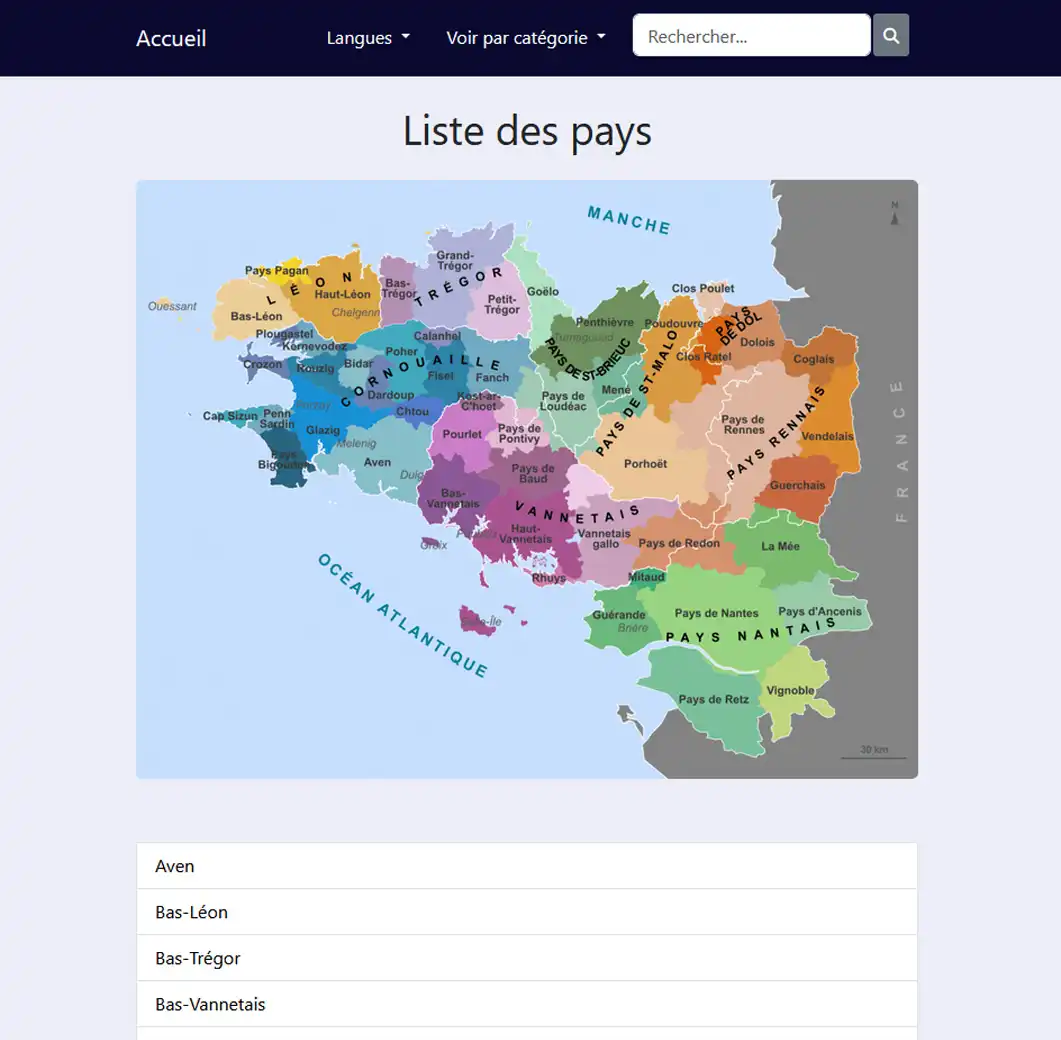Click the Glazig region label
Viewport: 1061px width, 1040px height.
tap(323, 430)
